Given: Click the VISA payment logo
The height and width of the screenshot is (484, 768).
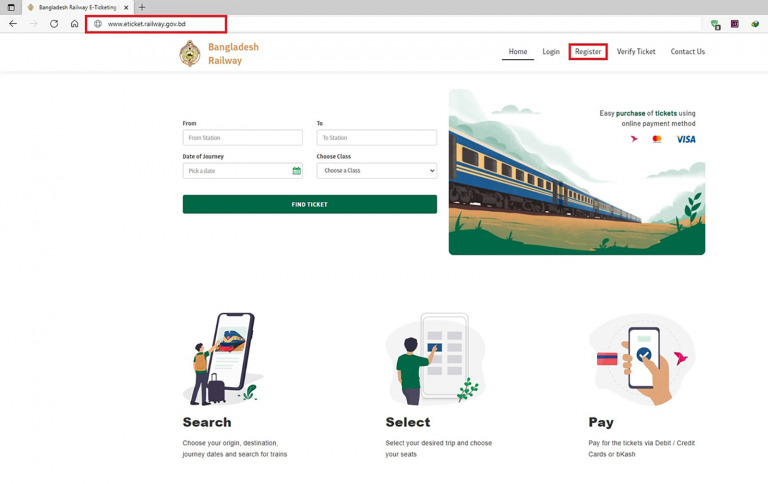Looking at the screenshot, I should pyautogui.click(x=686, y=140).
